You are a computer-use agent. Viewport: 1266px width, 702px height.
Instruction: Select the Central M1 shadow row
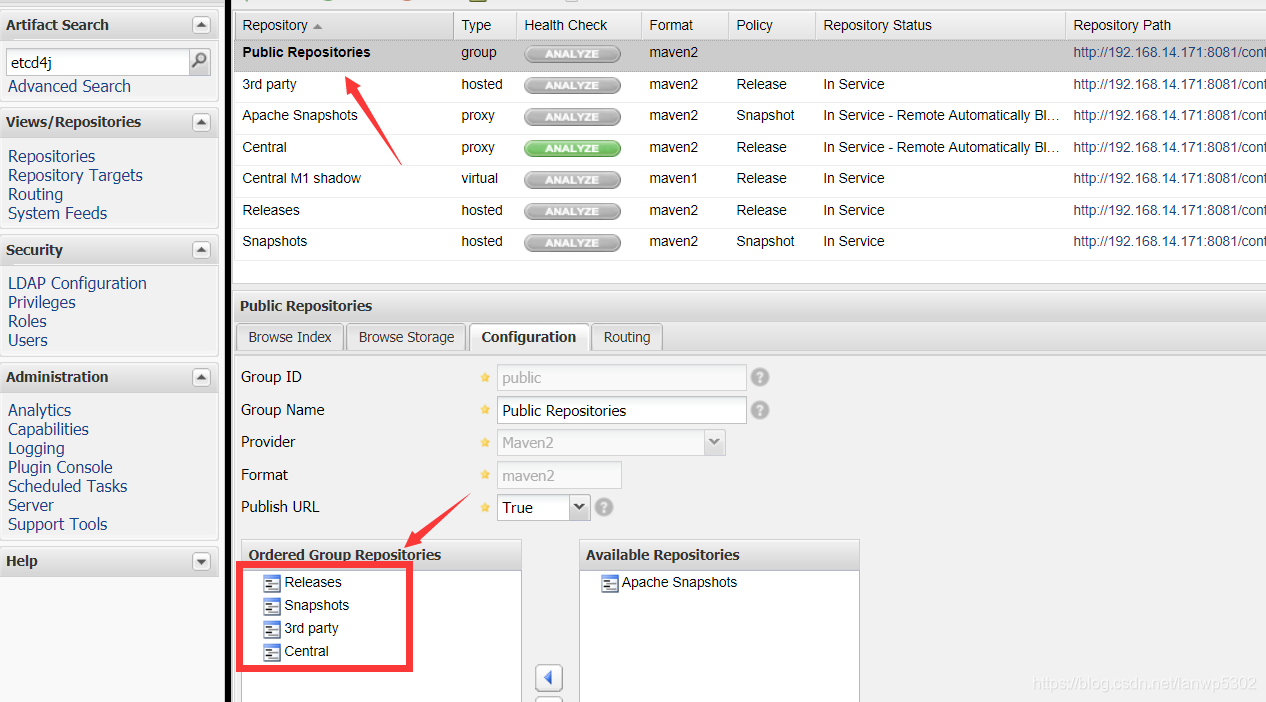coord(750,179)
